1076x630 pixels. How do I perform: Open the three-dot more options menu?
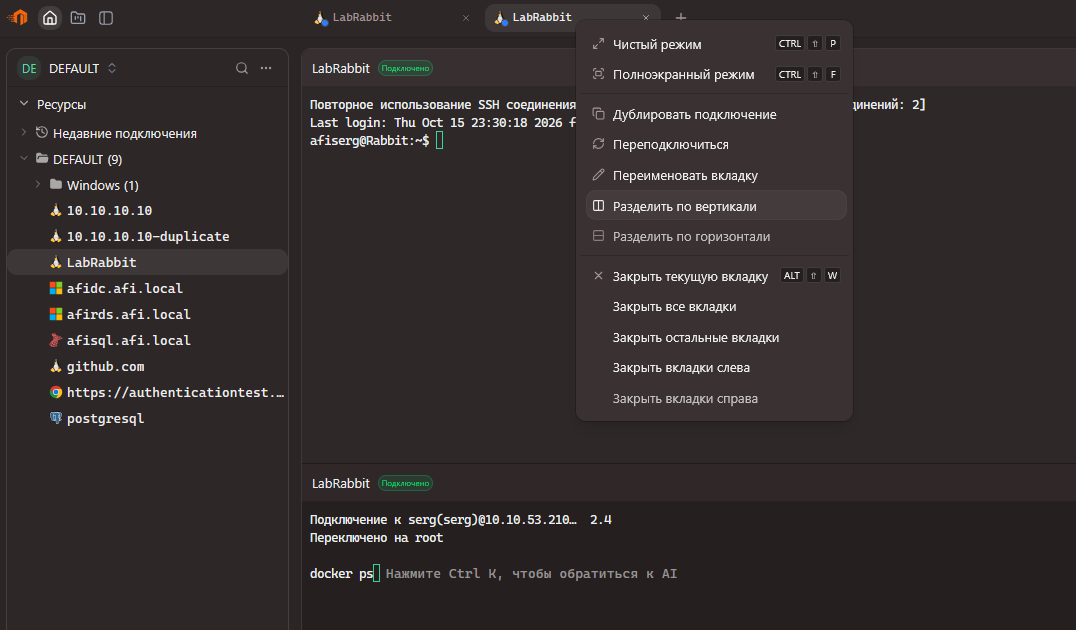point(266,68)
